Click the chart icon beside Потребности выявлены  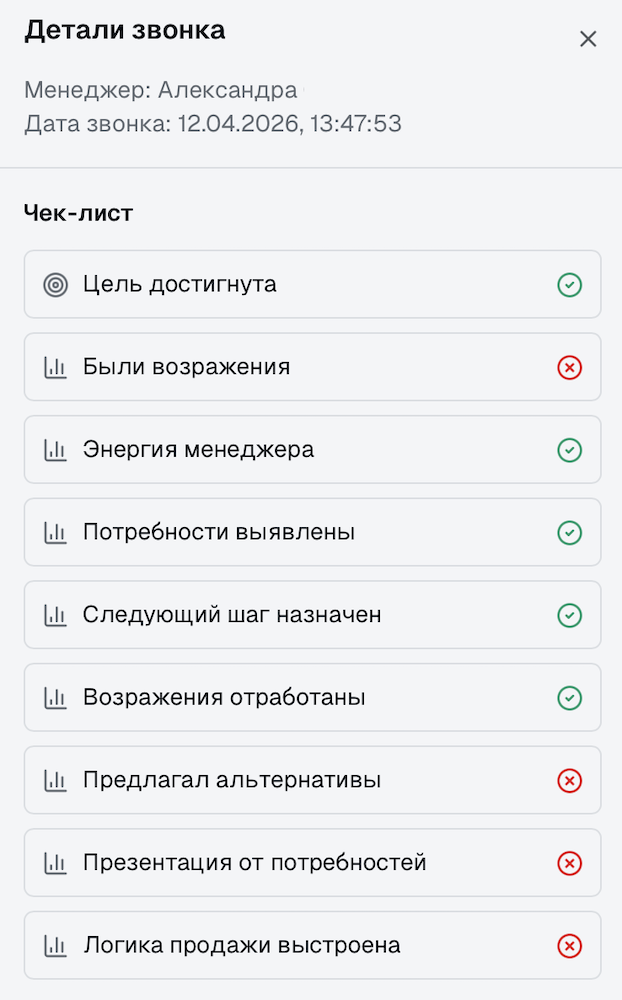55,532
